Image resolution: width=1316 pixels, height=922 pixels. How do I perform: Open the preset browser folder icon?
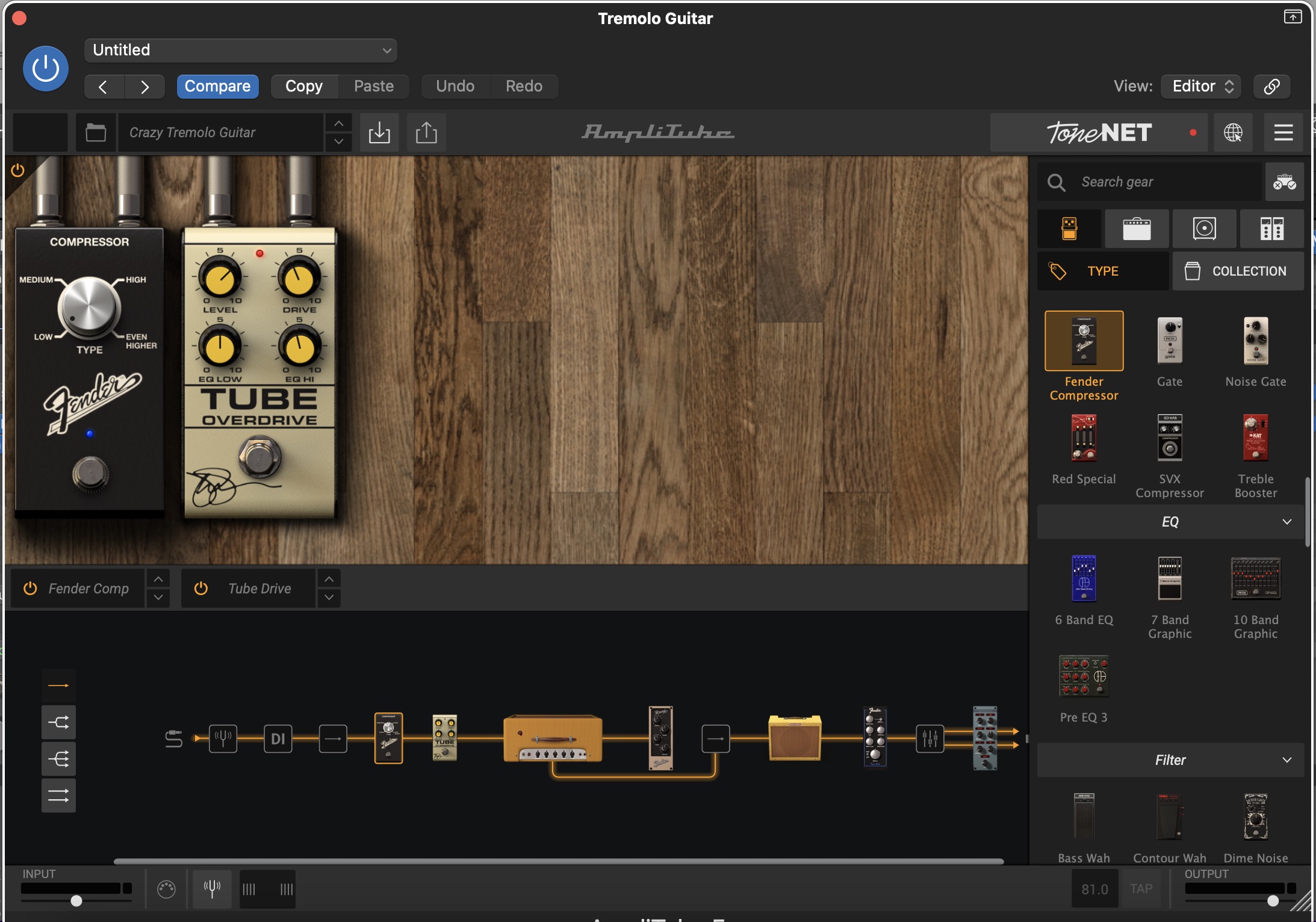[96, 132]
